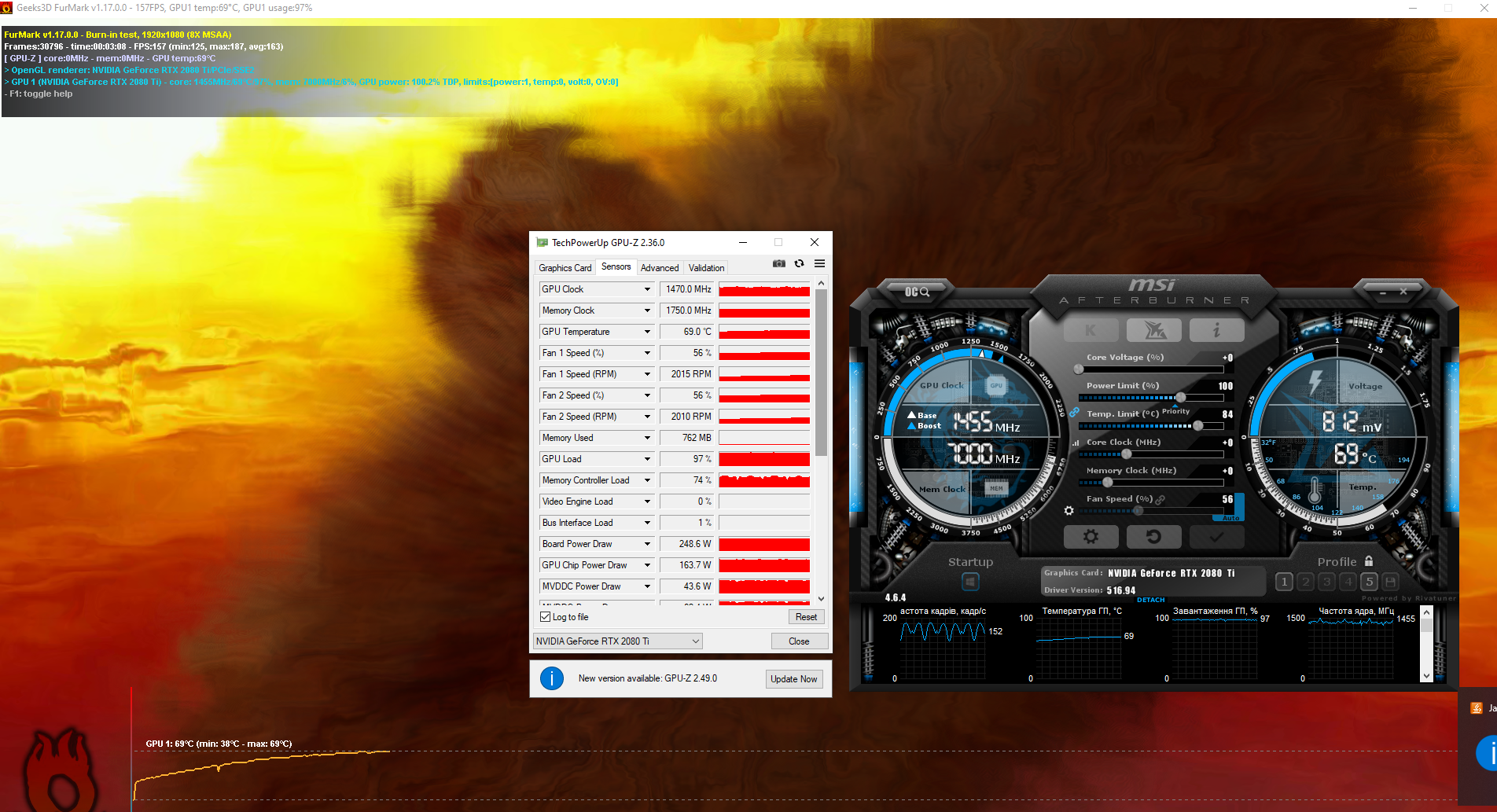Image resolution: width=1497 pixels, height=812 pixels.
Task: Click the Memory Clock slider handle
Action: pos(1108,482)
